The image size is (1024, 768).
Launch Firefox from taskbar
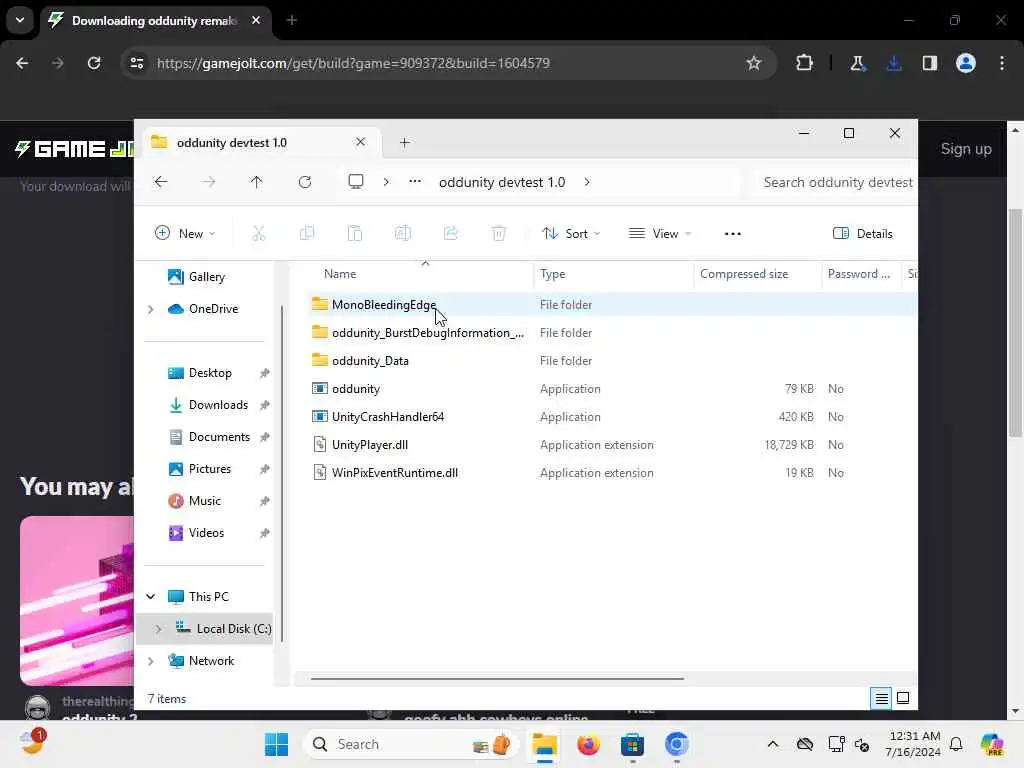(588, 744)
